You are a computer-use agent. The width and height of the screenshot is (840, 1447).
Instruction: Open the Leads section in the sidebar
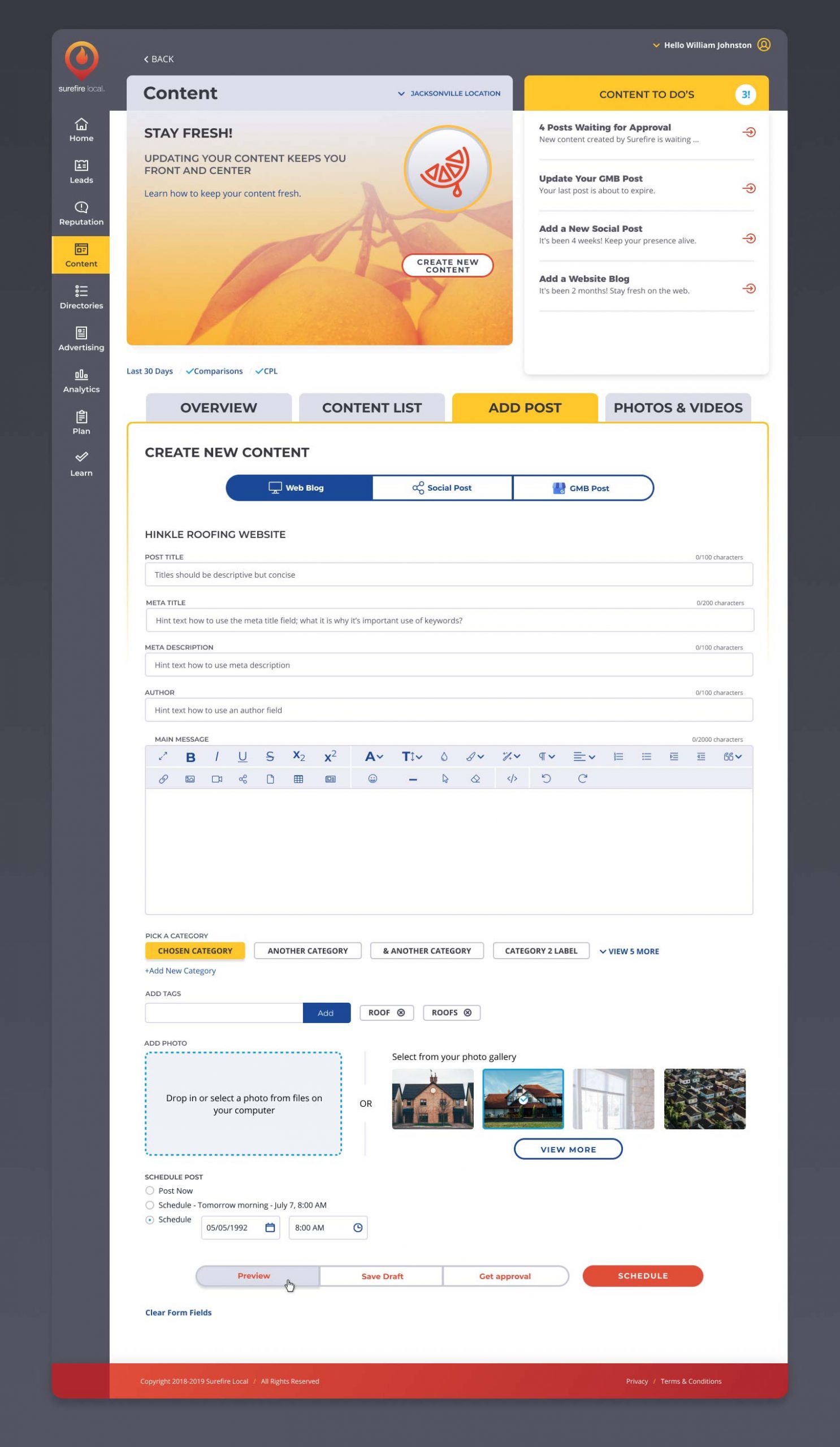(81, 172)
